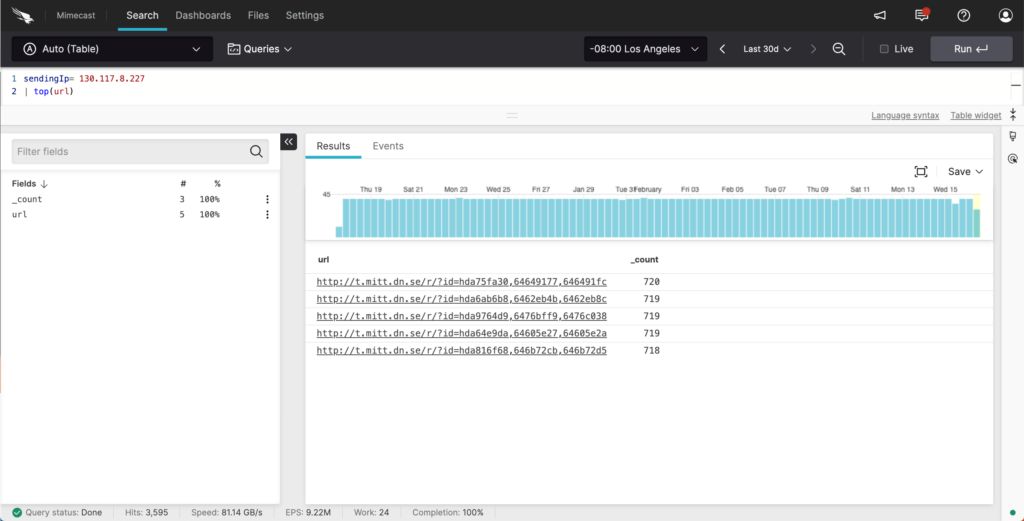1024x521 pixels.
Task: Open options menu for _count field
Action: pyautogui.click(x=267, y=199)
